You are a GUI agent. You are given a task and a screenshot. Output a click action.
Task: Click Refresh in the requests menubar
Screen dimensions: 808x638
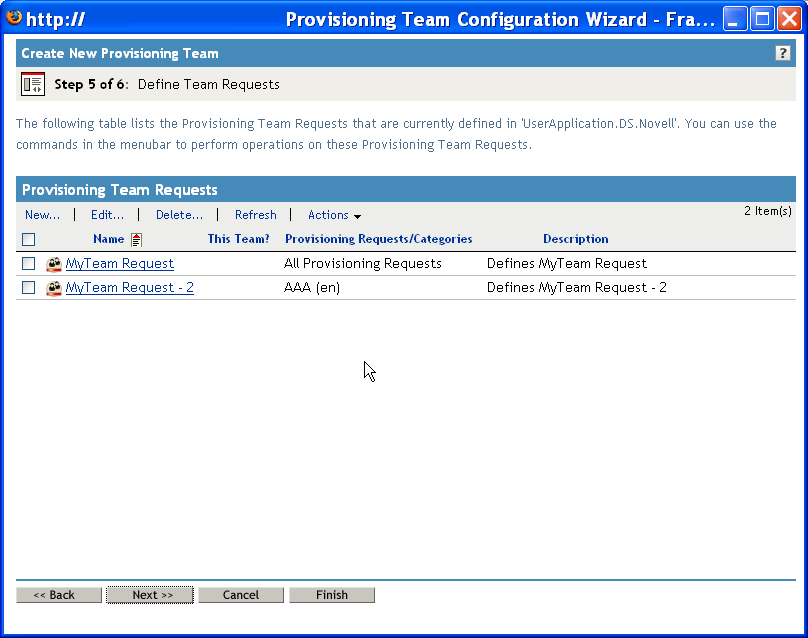256,215
